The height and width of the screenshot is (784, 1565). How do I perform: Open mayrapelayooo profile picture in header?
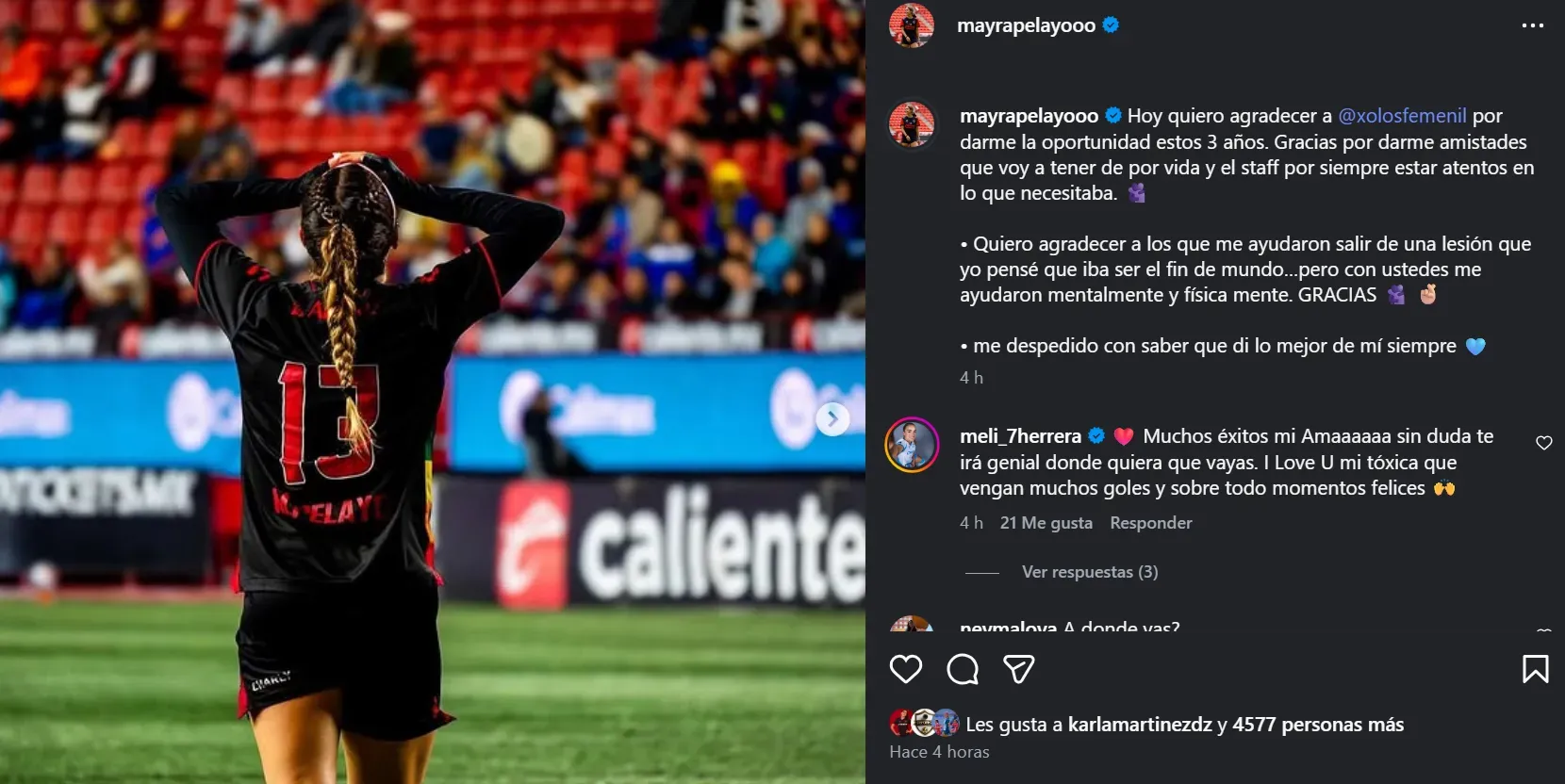pyautogui.click(x=912, y=25)
